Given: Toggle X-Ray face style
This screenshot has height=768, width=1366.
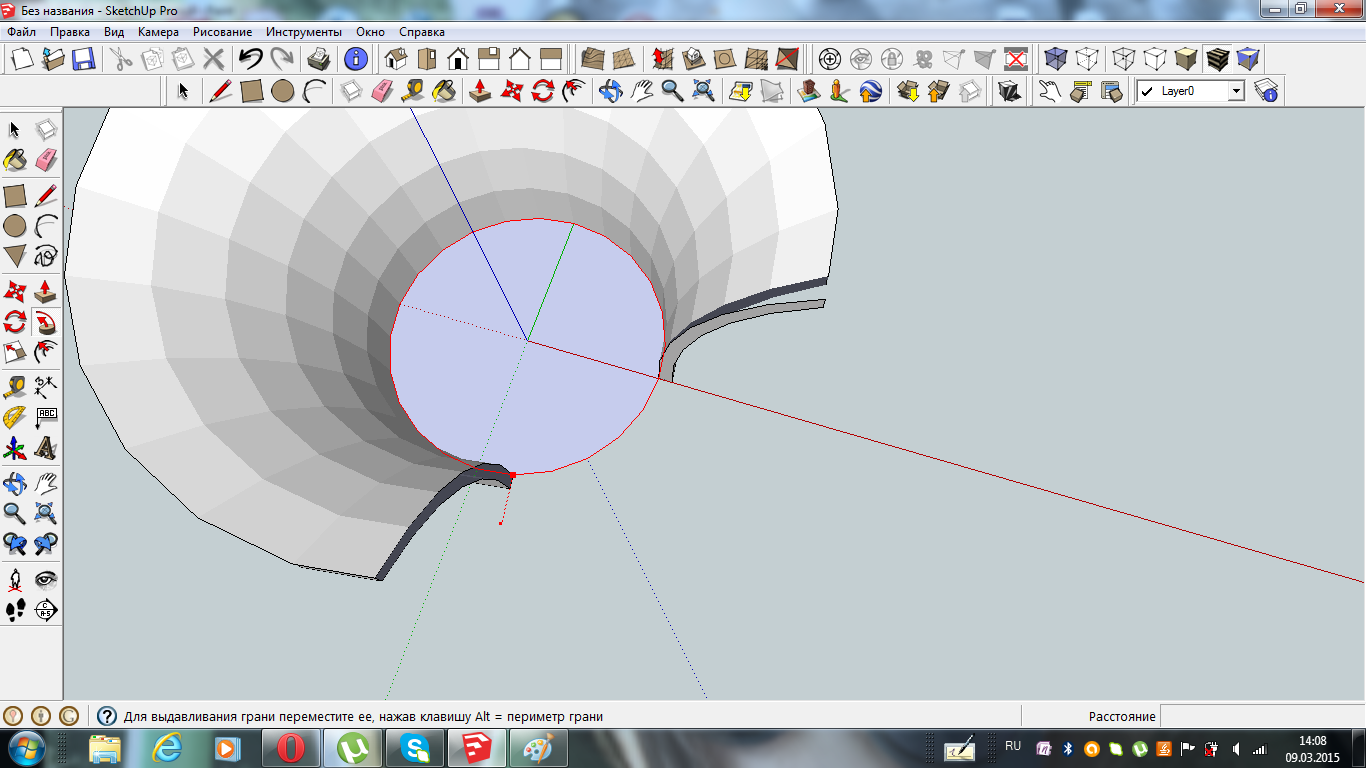Looking at the screenshot, I should pyautogui.click(x=1056, y=59).
